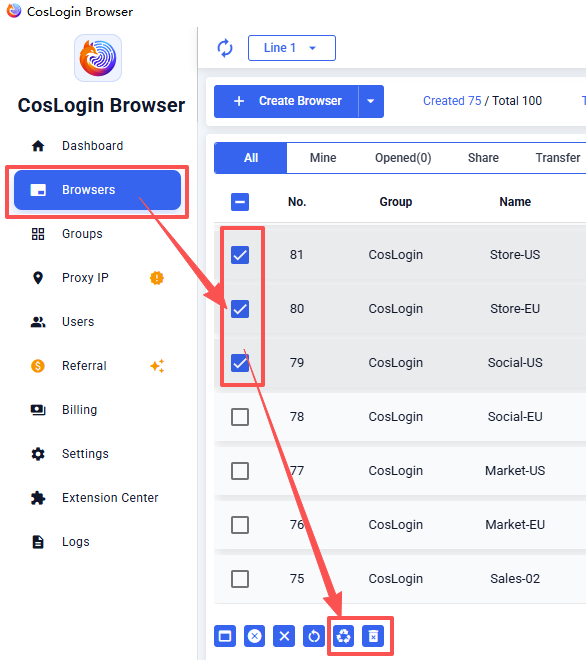Screen dimensions: 586x660
Task: Open the Line 1 dropdown
Action: (x=292, y=48)
